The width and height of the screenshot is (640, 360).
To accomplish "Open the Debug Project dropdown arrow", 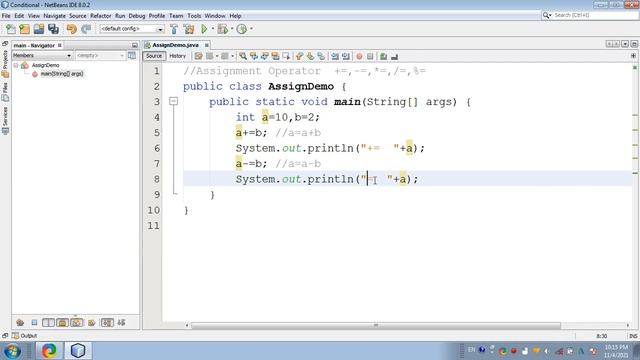I will coord(232,29).
